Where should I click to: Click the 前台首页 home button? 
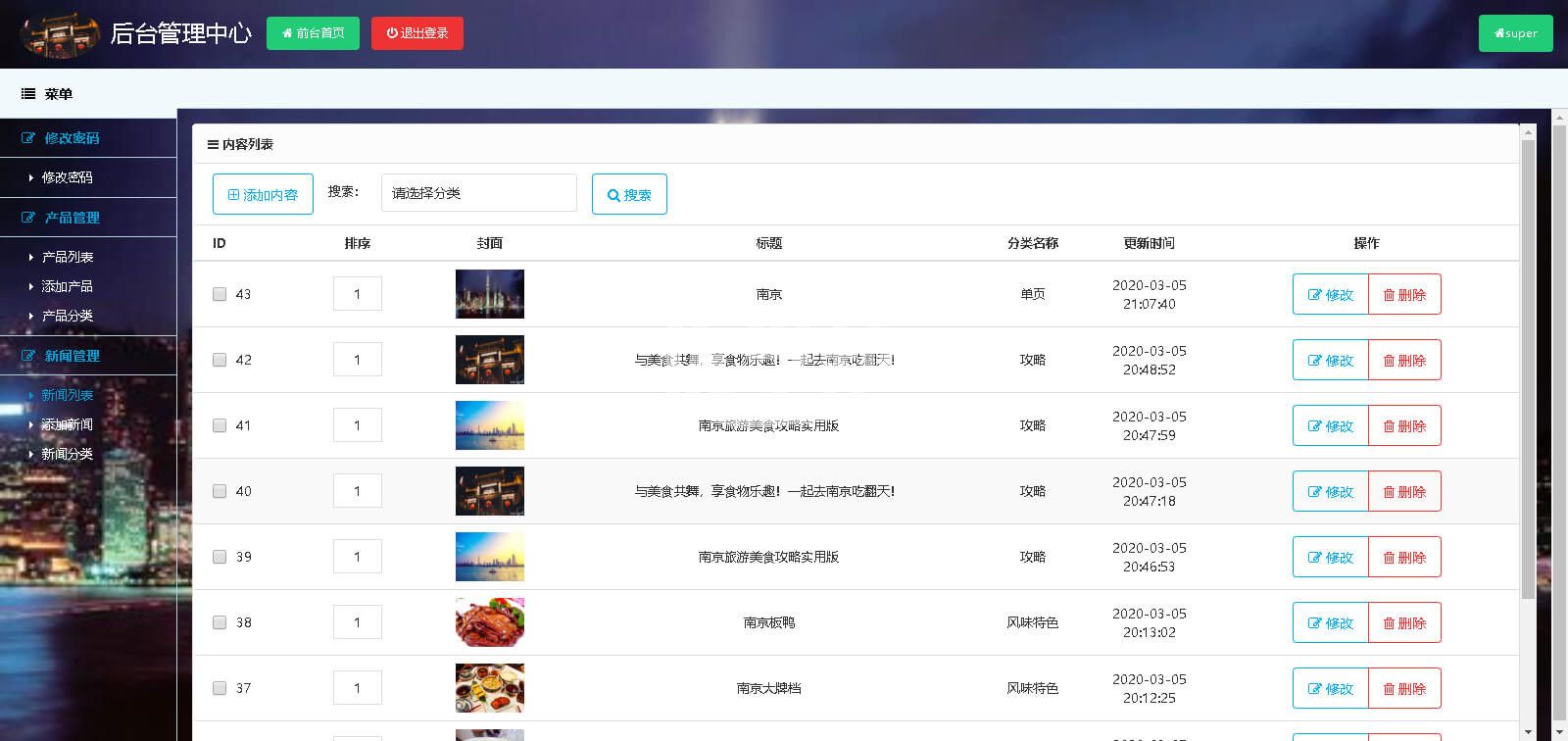[313, 33]
